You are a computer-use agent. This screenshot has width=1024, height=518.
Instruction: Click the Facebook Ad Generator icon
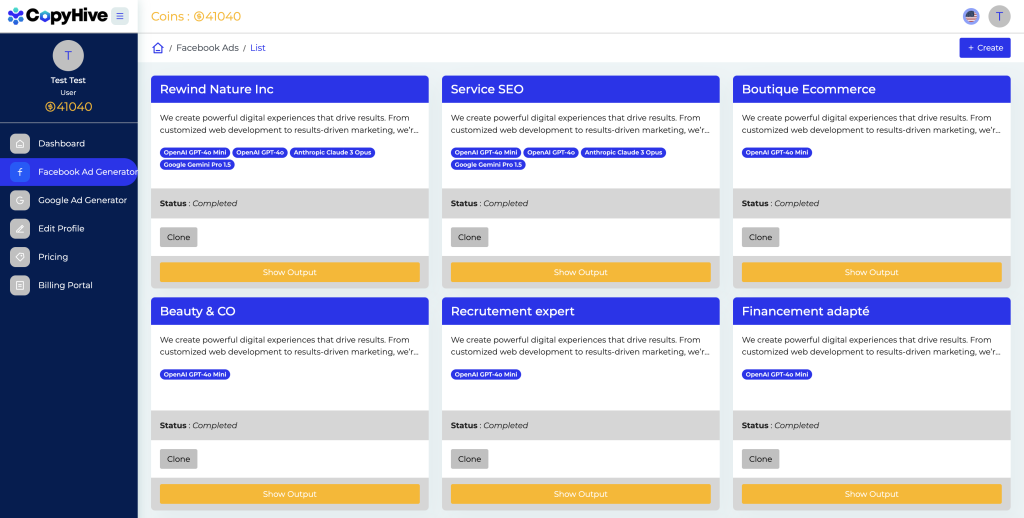[20, 172]
